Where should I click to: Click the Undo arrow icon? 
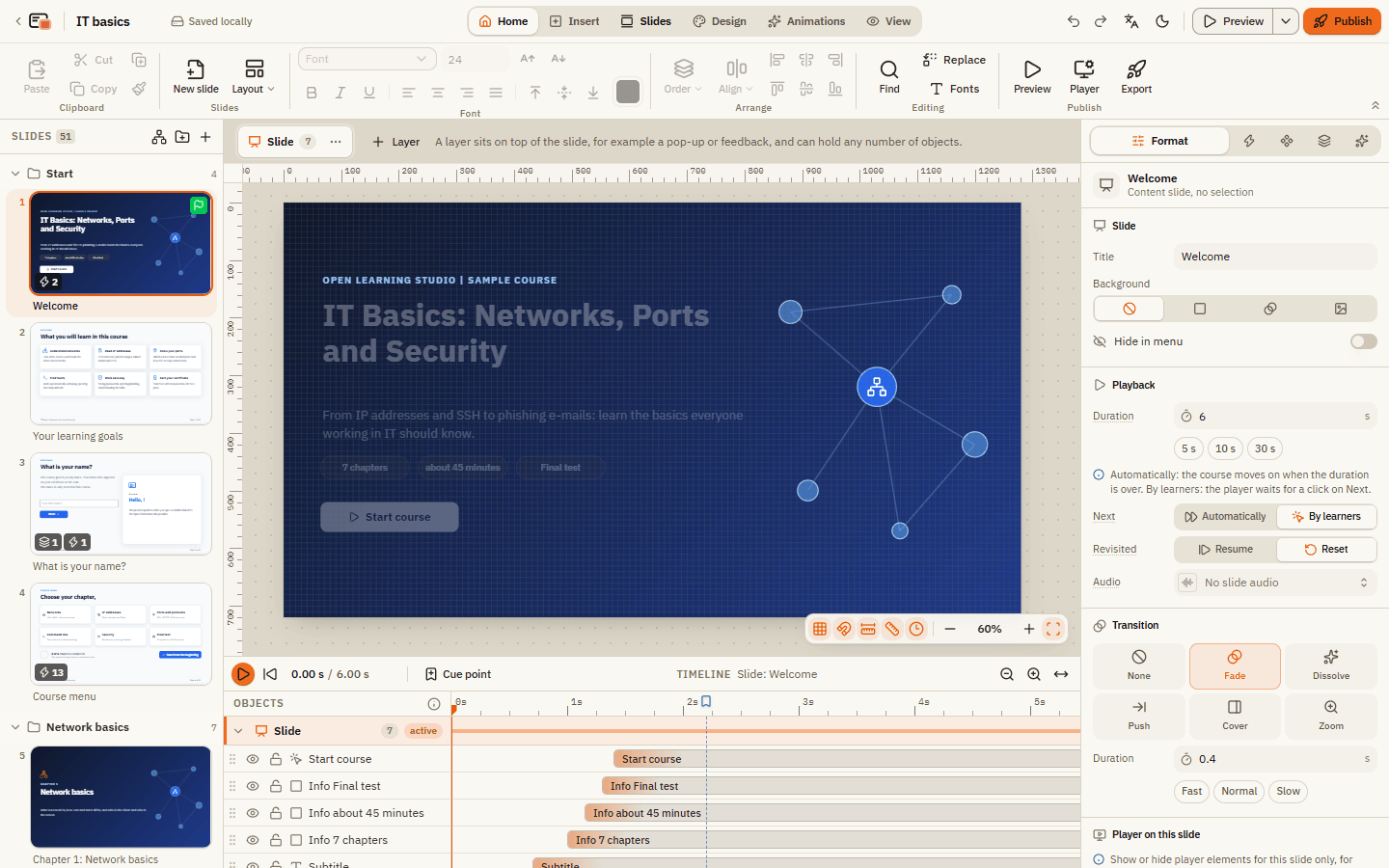[1074, 21]
